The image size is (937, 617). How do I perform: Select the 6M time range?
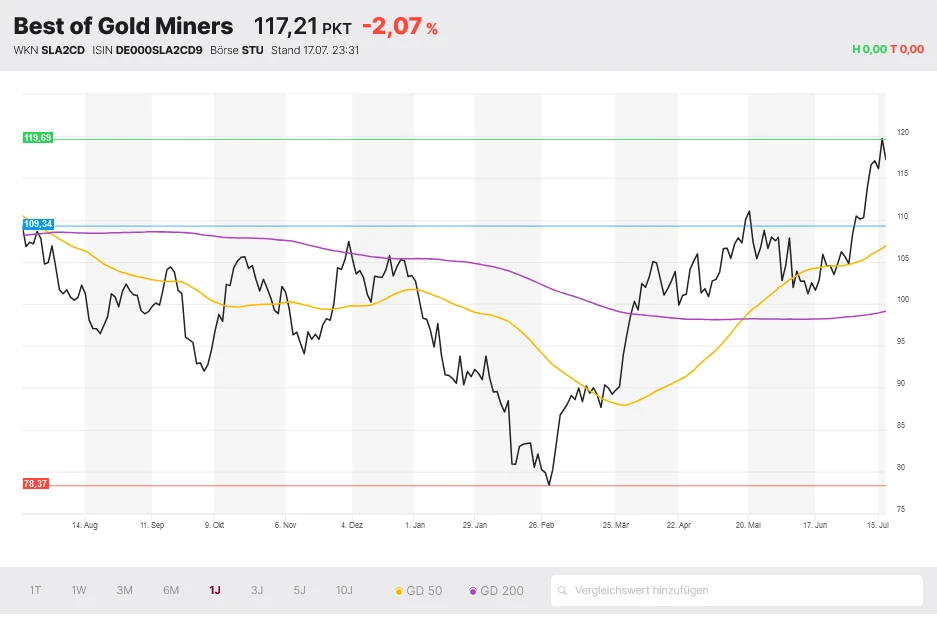[x=169, y=590]
